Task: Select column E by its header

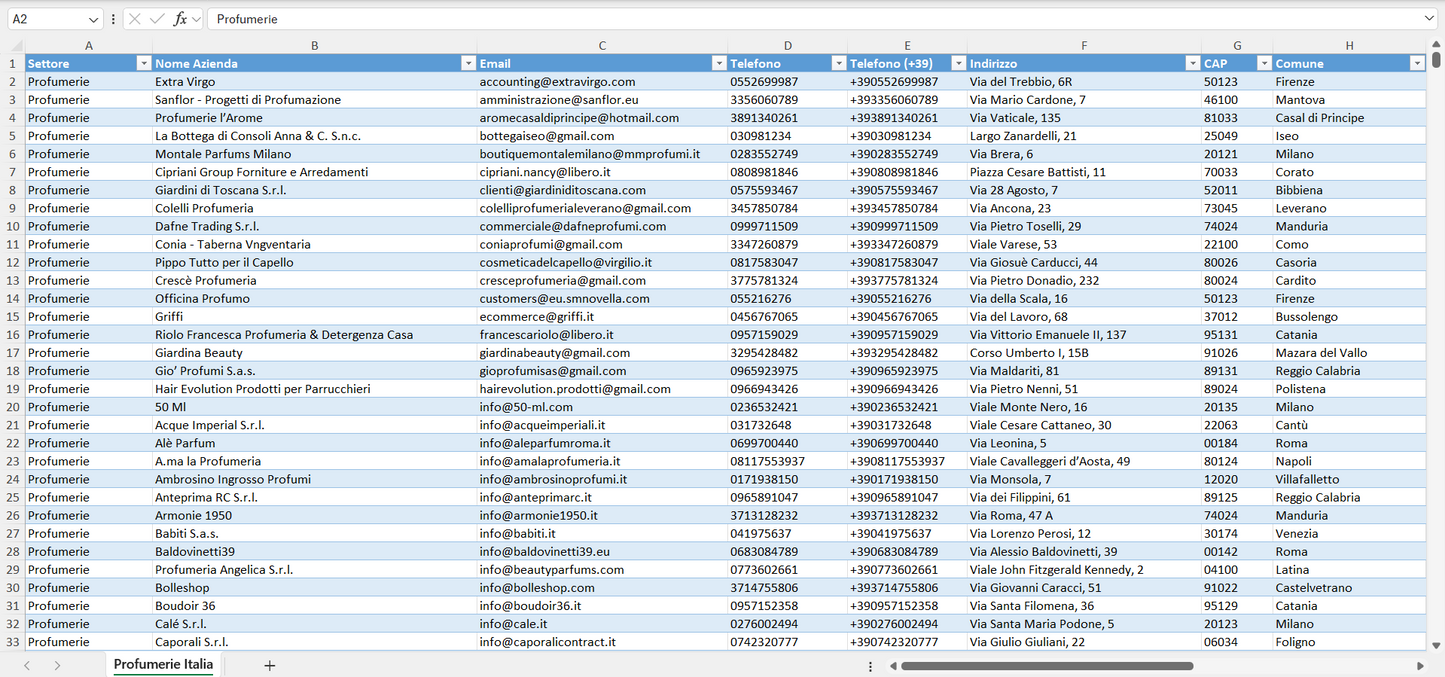Action: [x=907, y=46]
